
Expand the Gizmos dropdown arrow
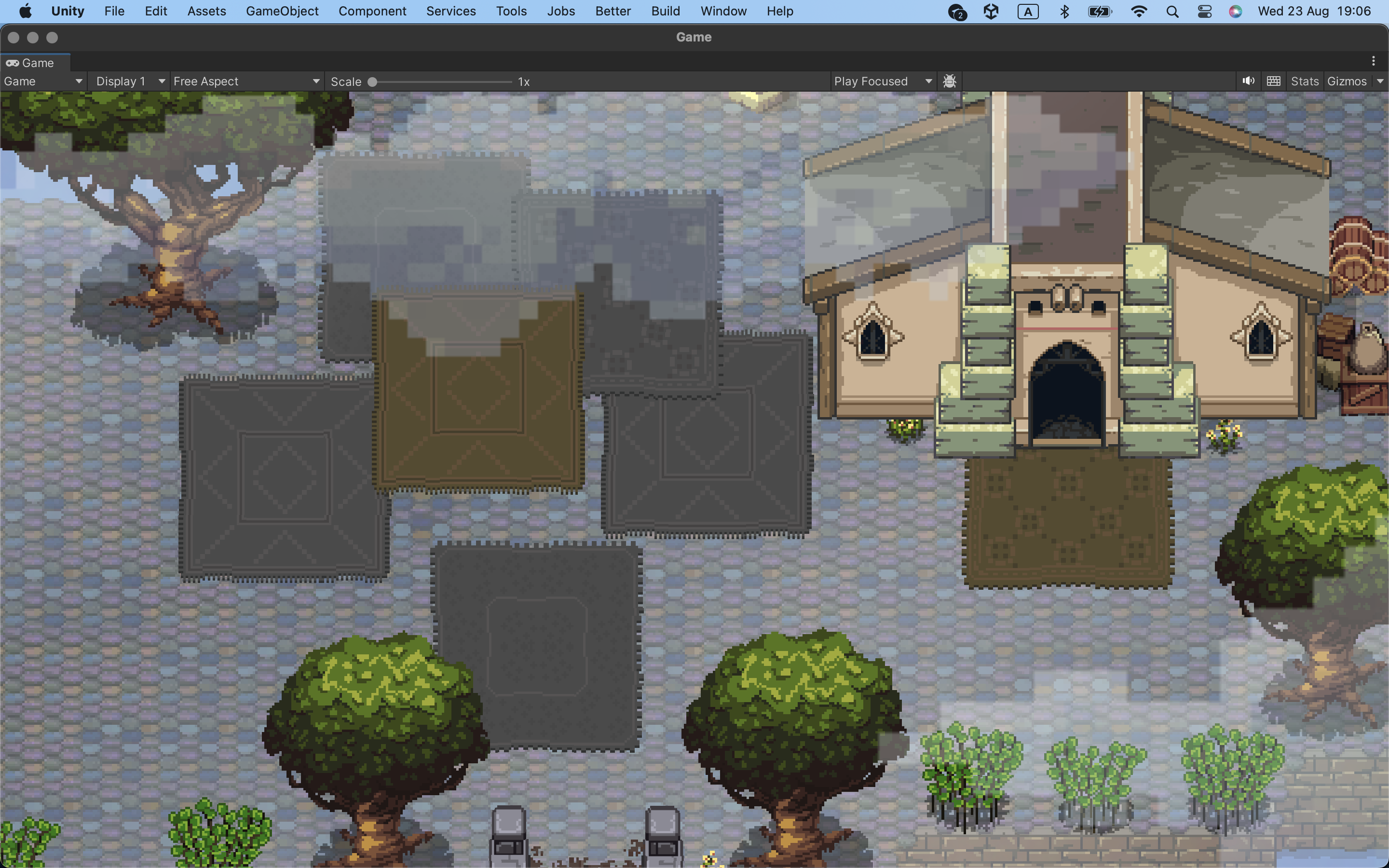pos(1380,81)
